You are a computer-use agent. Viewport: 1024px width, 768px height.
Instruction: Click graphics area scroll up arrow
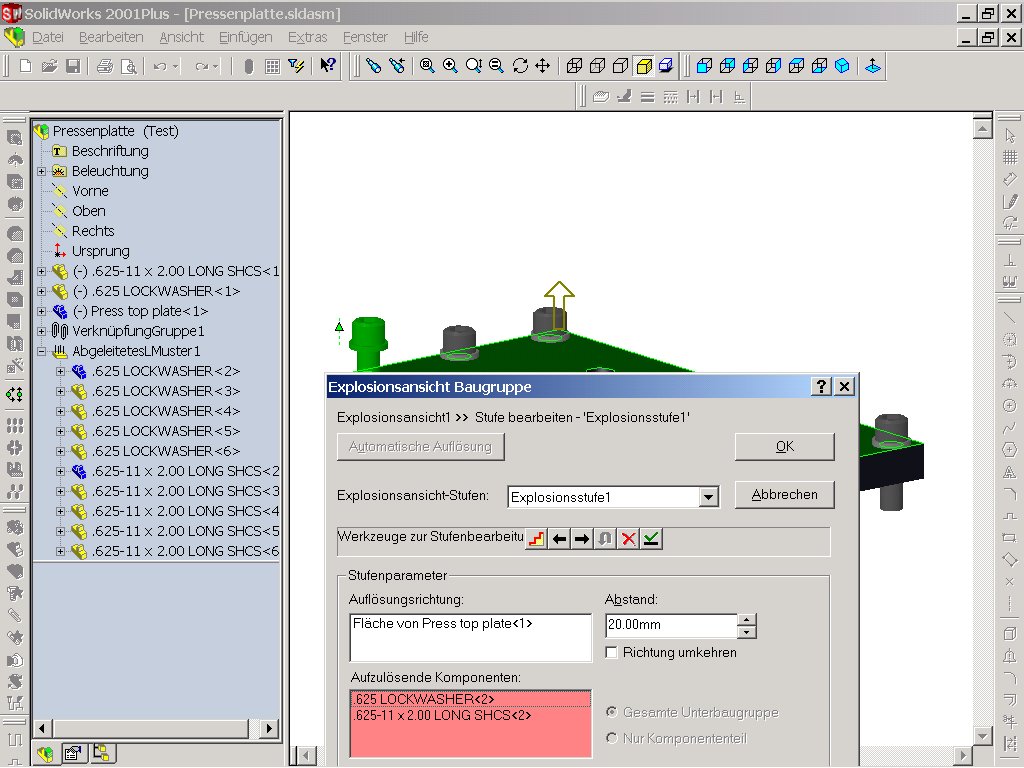click(x=983, y=127)
